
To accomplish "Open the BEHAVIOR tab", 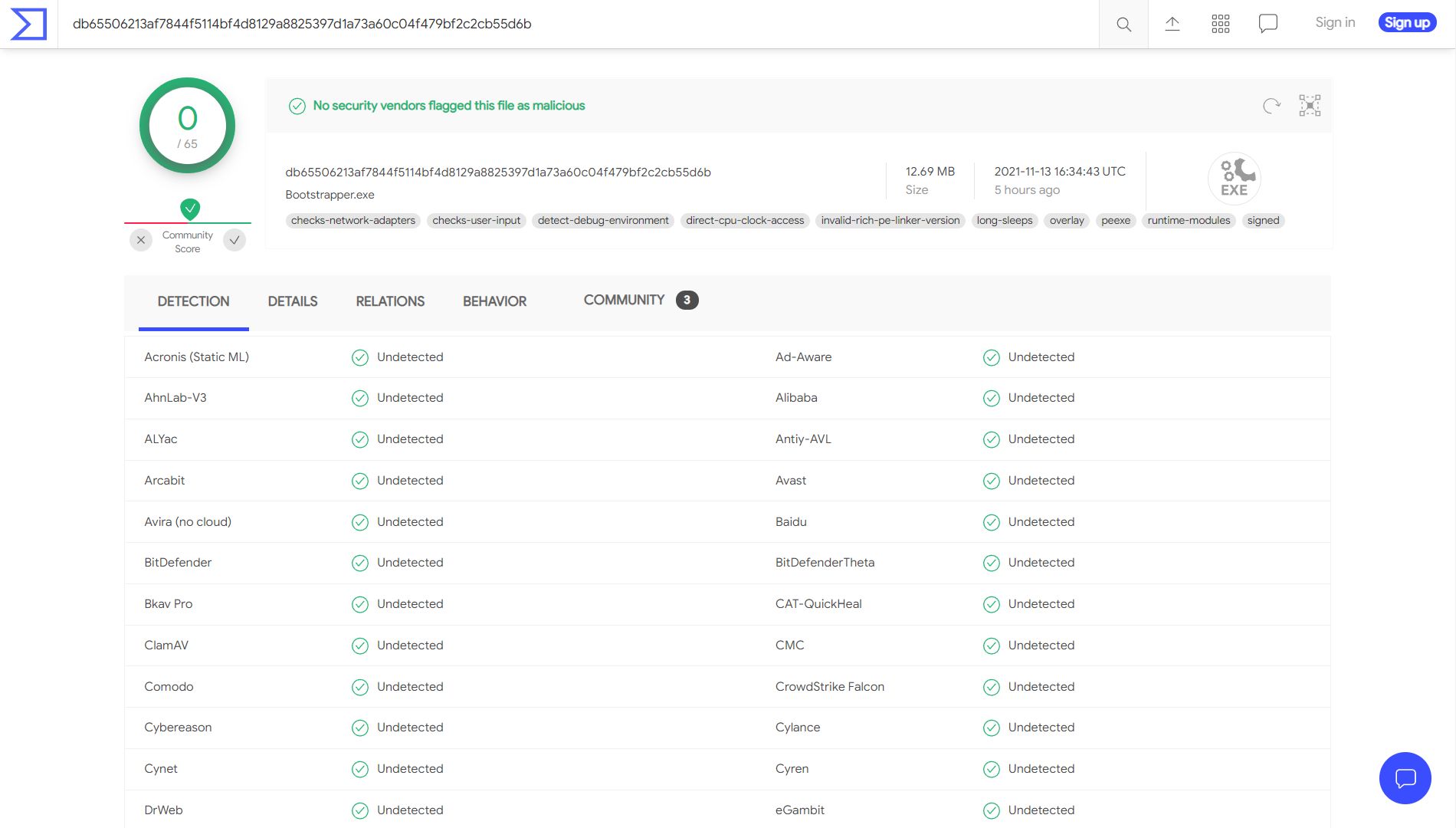I will click(x=494, y=301).
